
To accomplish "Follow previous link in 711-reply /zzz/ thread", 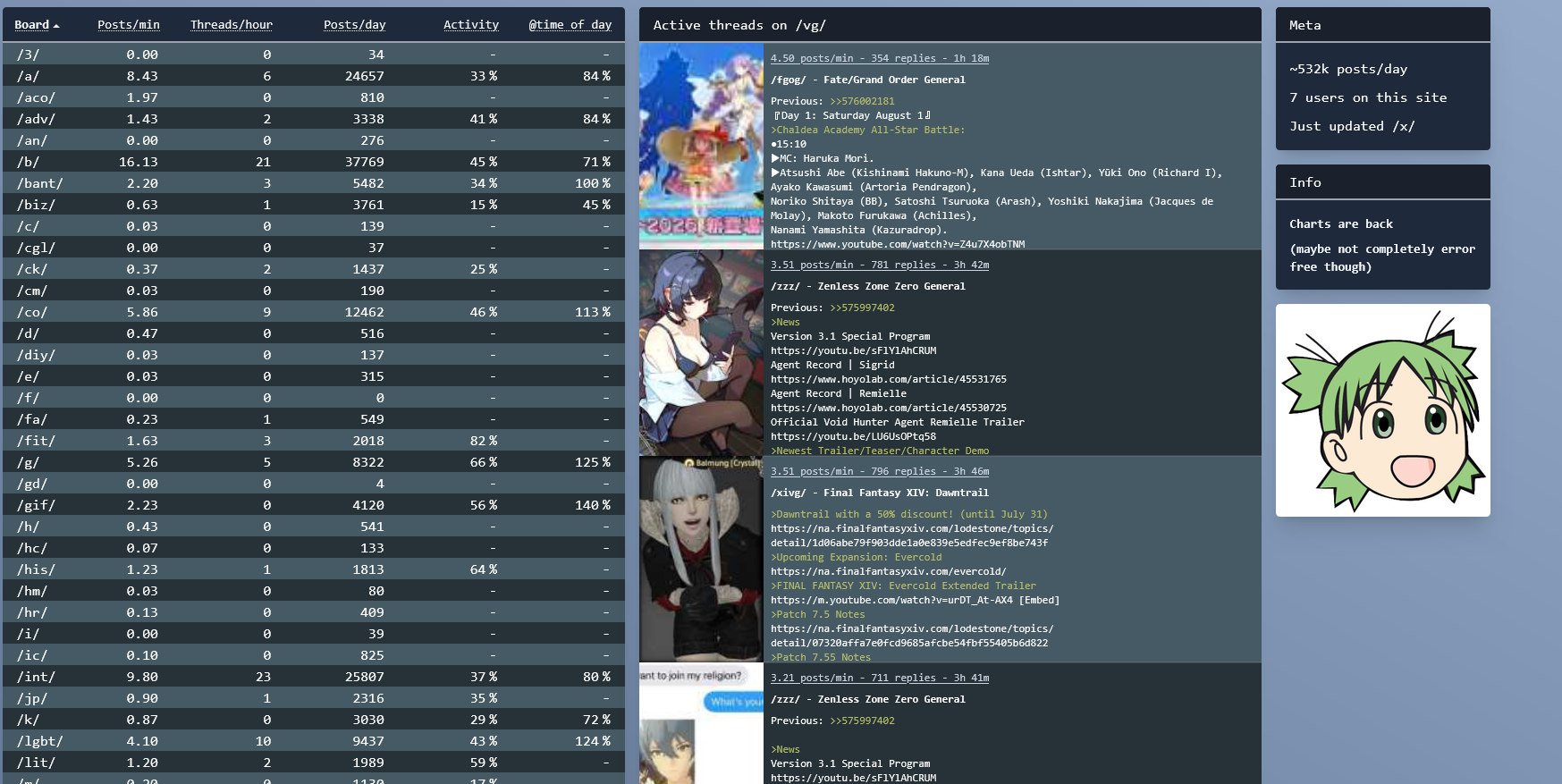I will coord(862,721).
